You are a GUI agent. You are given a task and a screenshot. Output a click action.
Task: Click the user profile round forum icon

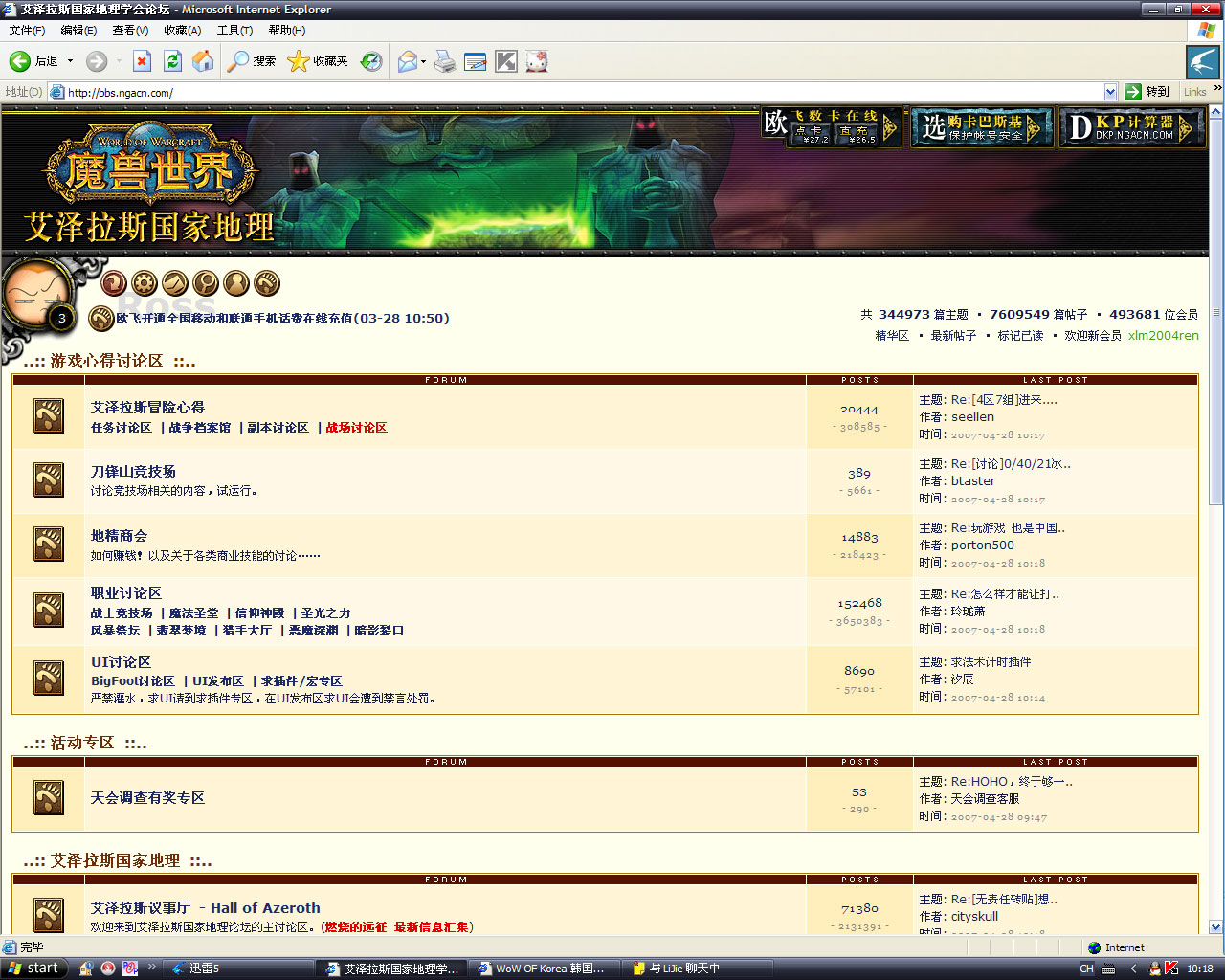pos(236,283)
